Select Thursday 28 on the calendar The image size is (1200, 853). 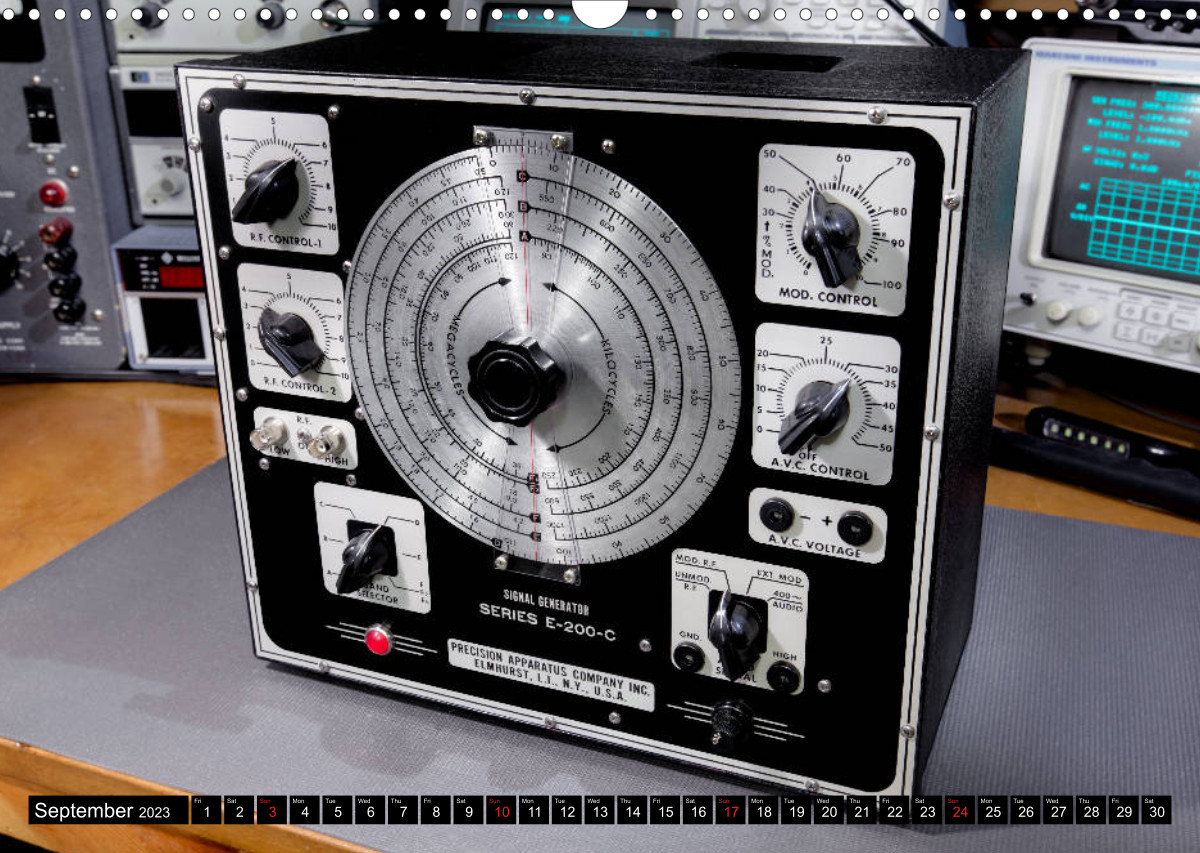click(x=1091, y=811)
